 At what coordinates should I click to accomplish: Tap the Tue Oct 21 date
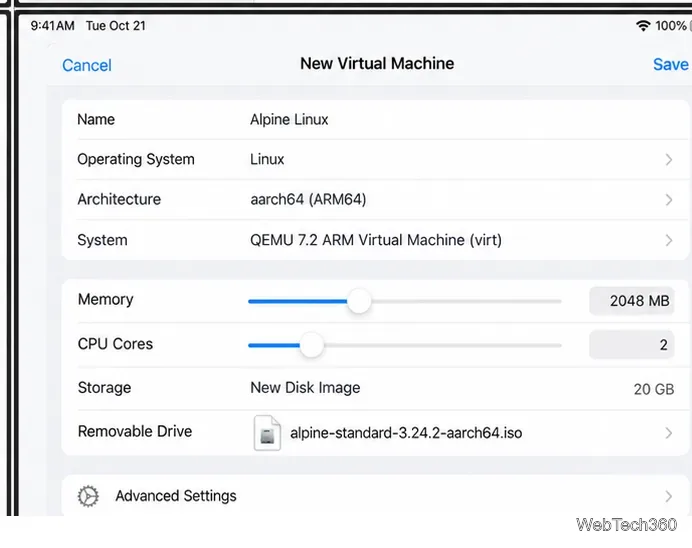(x=116, y=26)
